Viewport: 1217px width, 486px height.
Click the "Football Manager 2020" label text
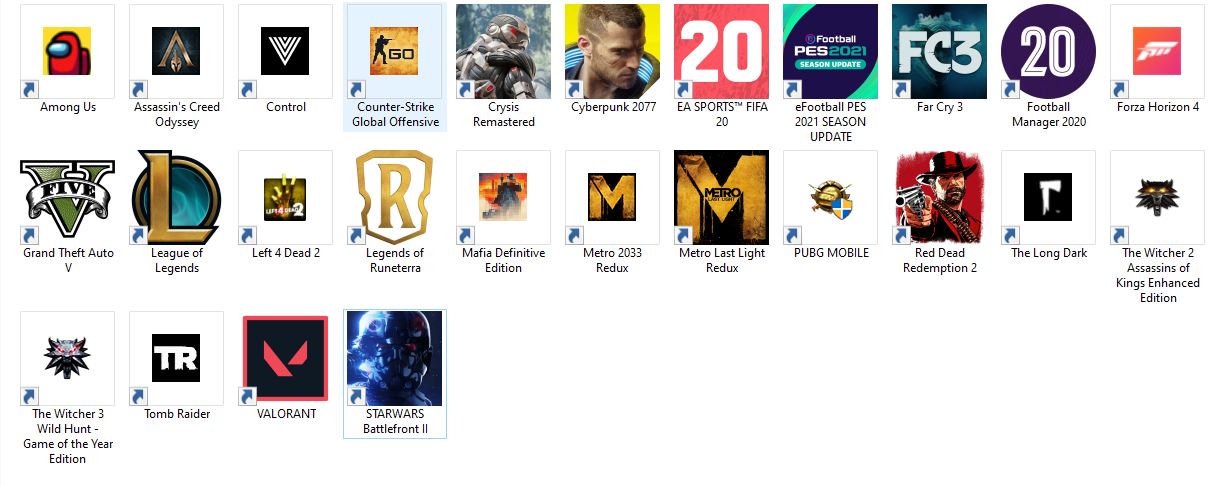point(1048,115)
